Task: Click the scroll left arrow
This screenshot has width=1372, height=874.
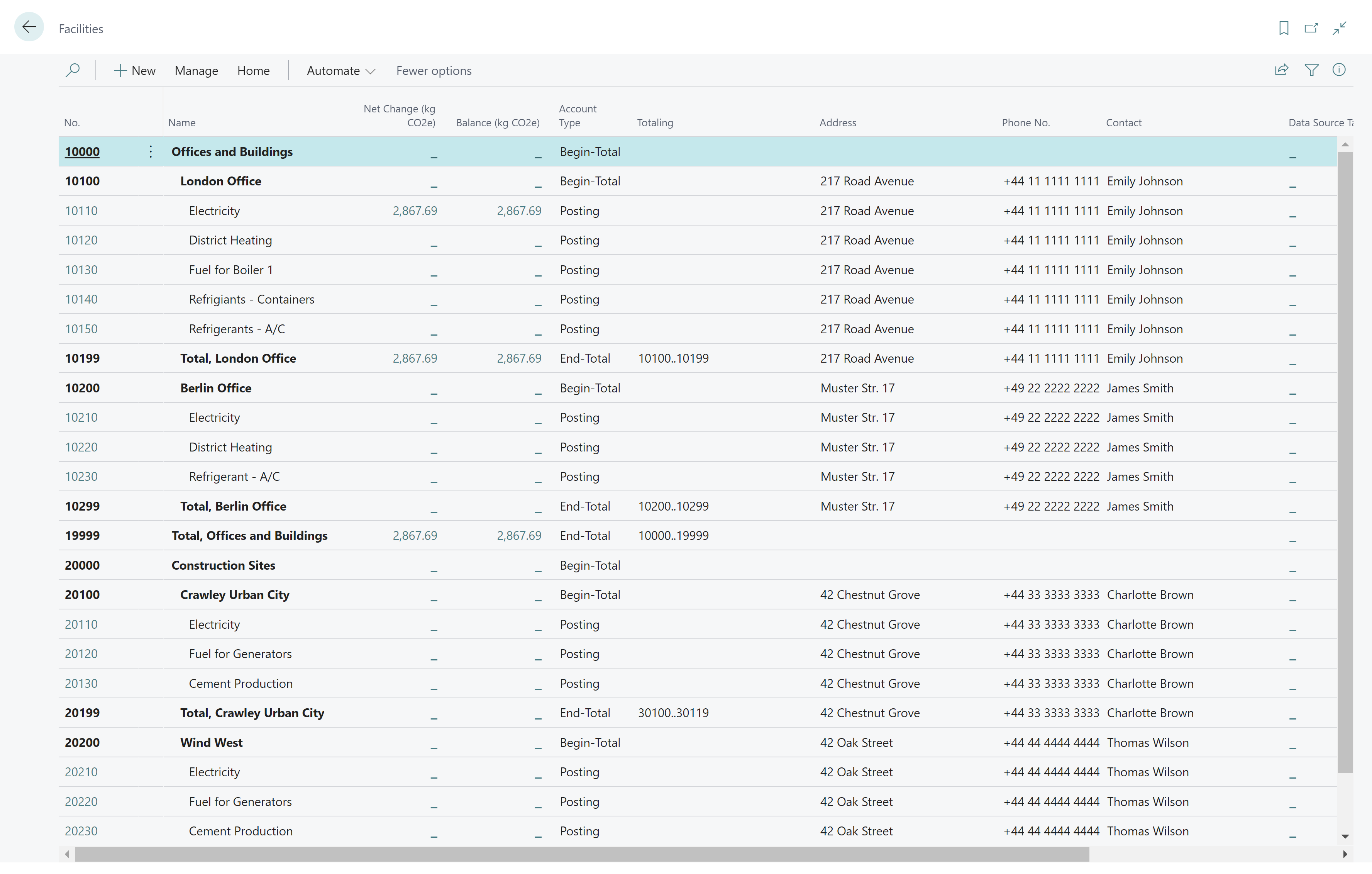Action: point(67,854)
